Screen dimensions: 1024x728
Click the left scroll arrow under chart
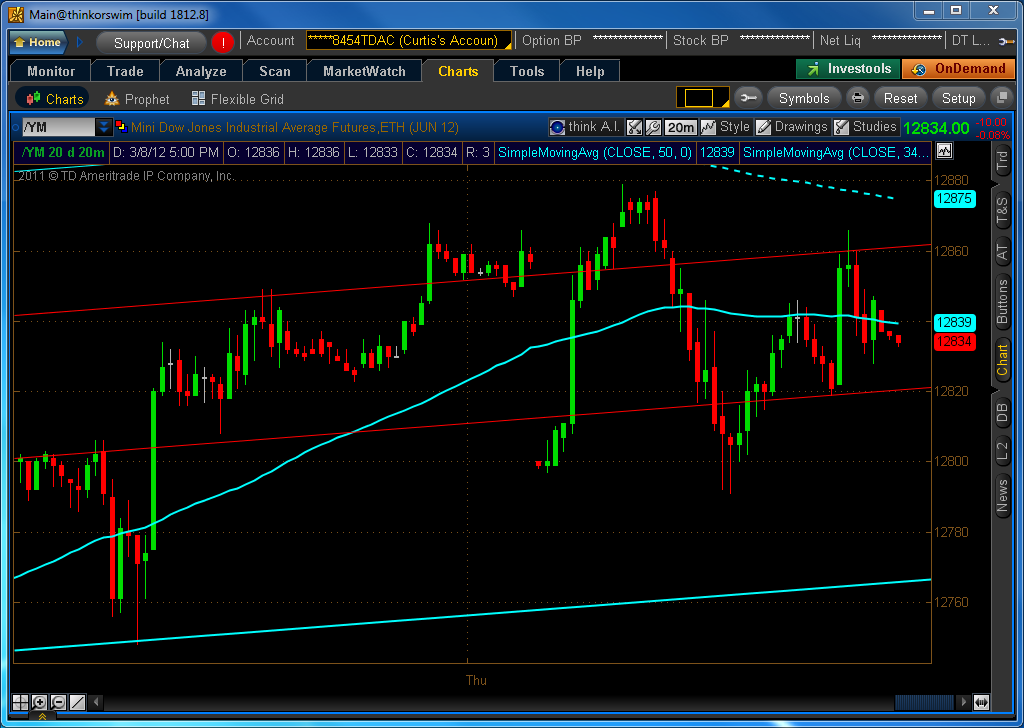click(97, 703)
